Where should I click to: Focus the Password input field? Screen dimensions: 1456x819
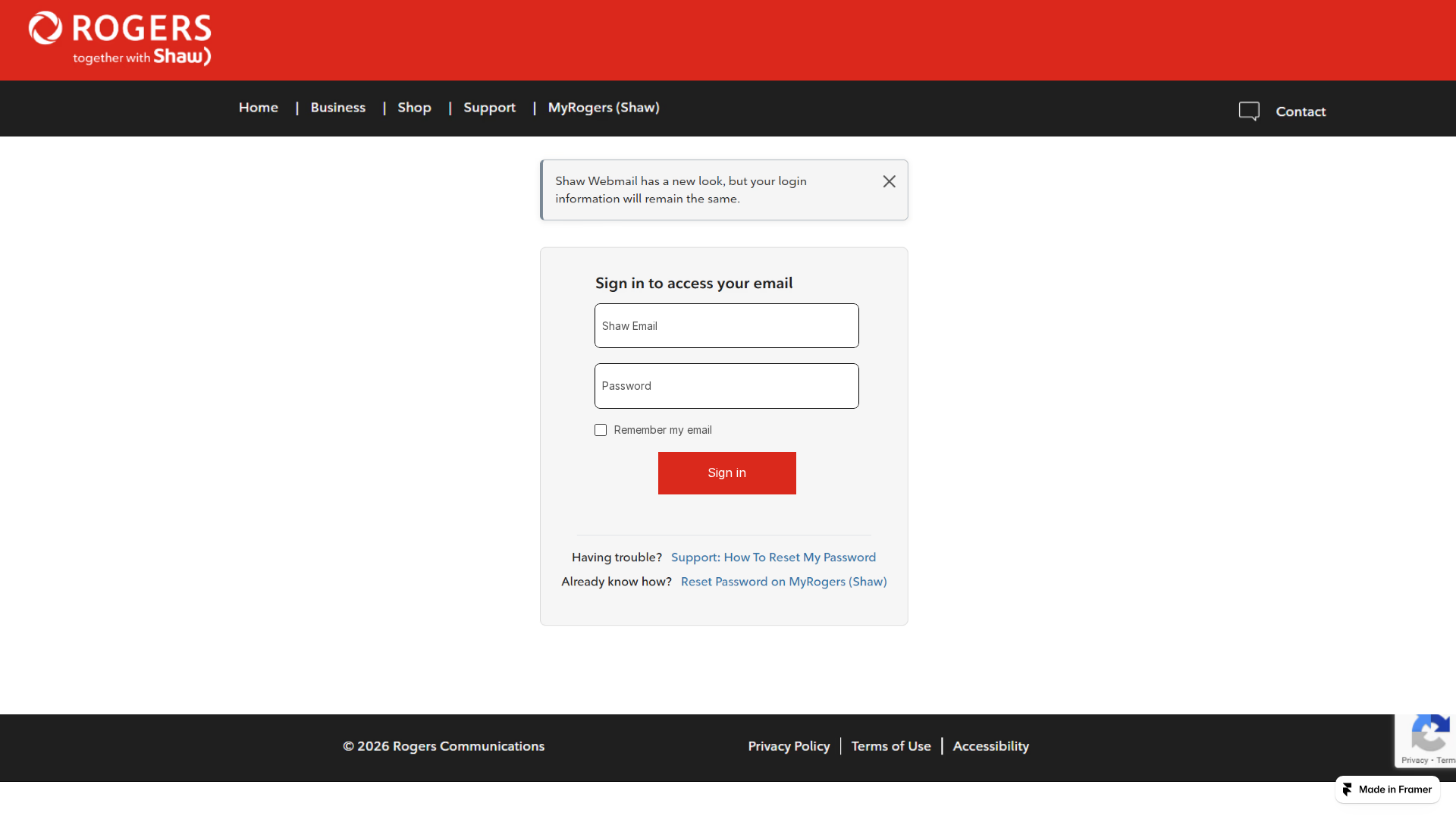point(726,386)
